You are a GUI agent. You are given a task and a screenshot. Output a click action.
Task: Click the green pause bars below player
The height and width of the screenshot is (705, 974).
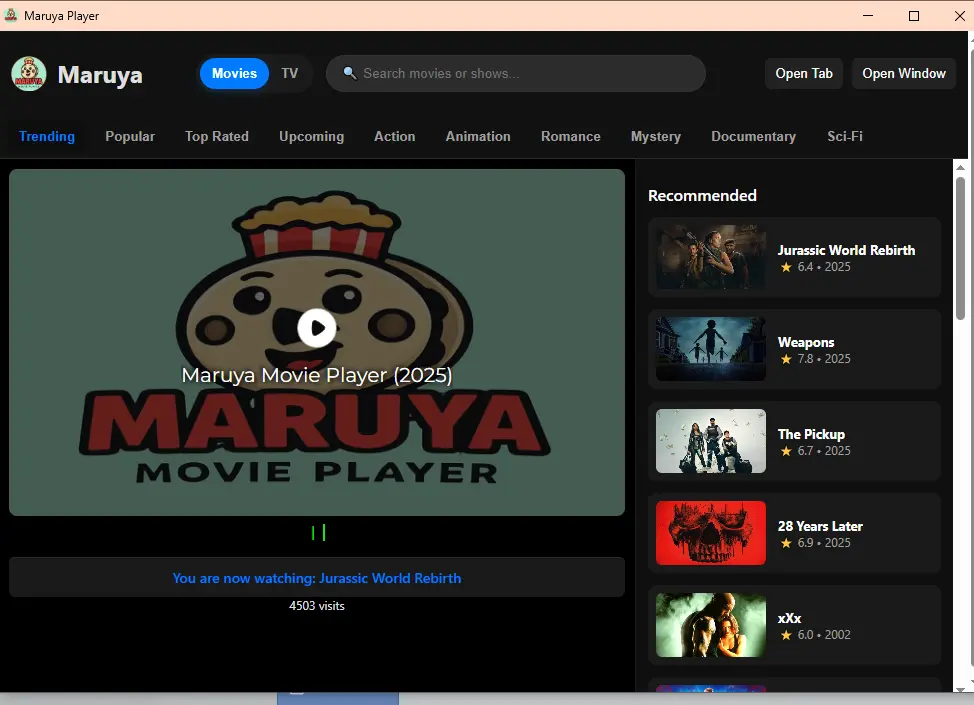(x=318, y=532)
